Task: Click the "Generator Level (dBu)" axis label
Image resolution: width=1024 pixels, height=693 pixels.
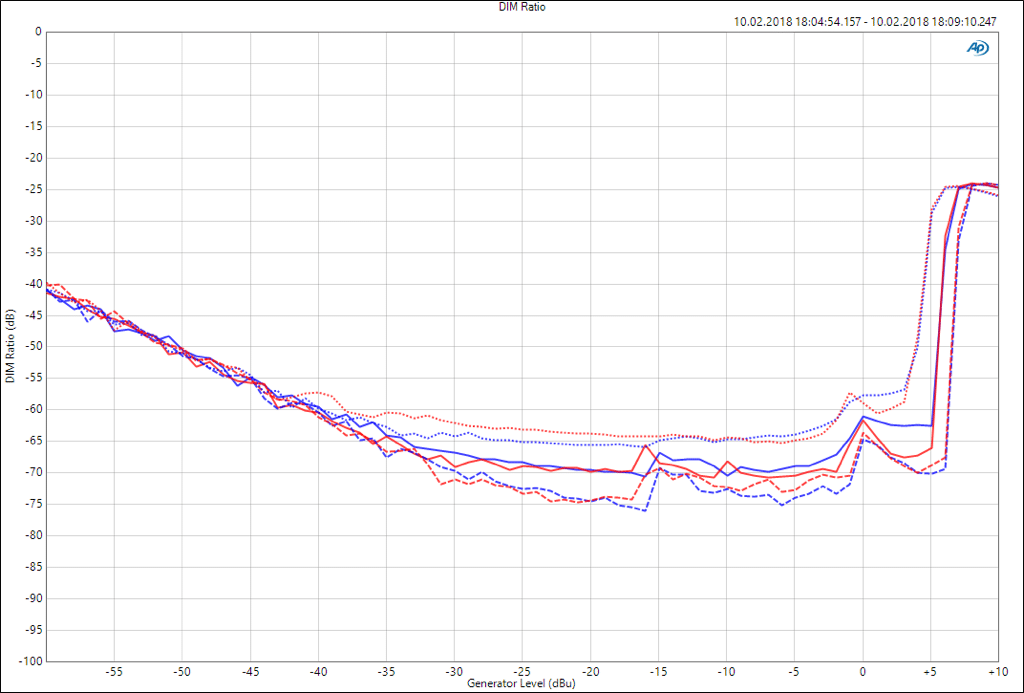Action: (522, 684)
